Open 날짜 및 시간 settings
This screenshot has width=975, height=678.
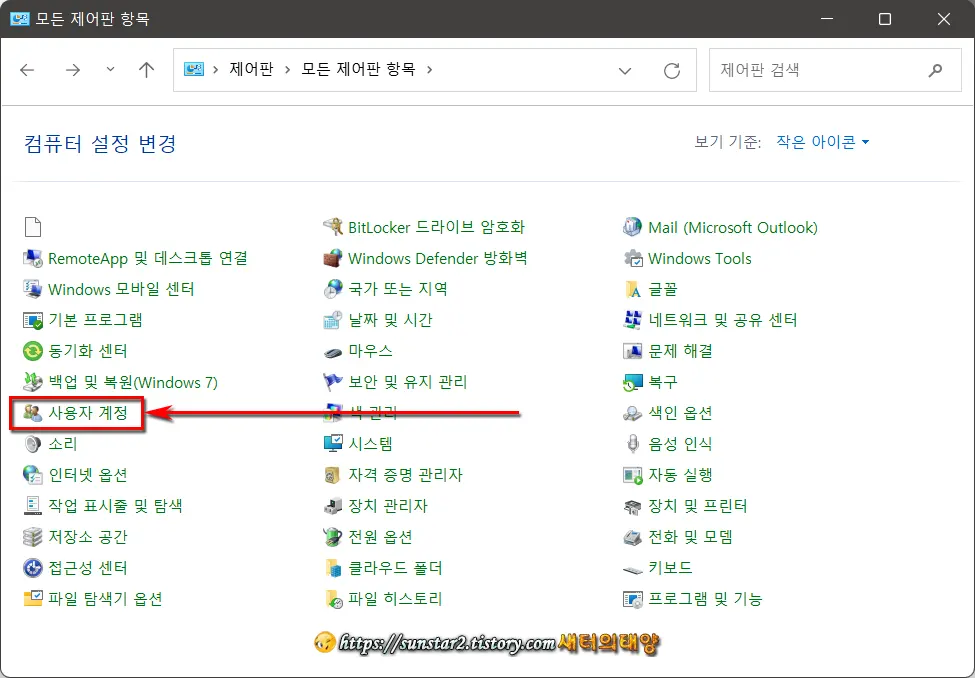pos(390,320)
